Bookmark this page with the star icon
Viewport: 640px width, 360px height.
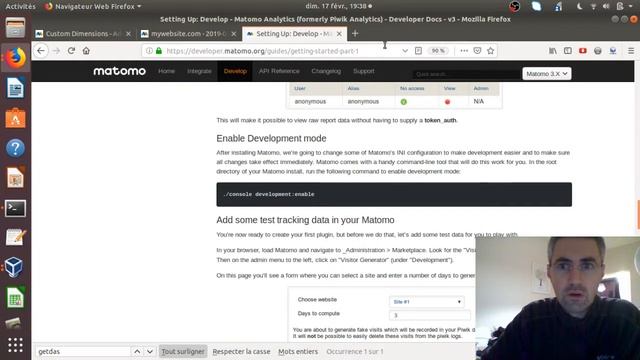[x=490, y=51]
